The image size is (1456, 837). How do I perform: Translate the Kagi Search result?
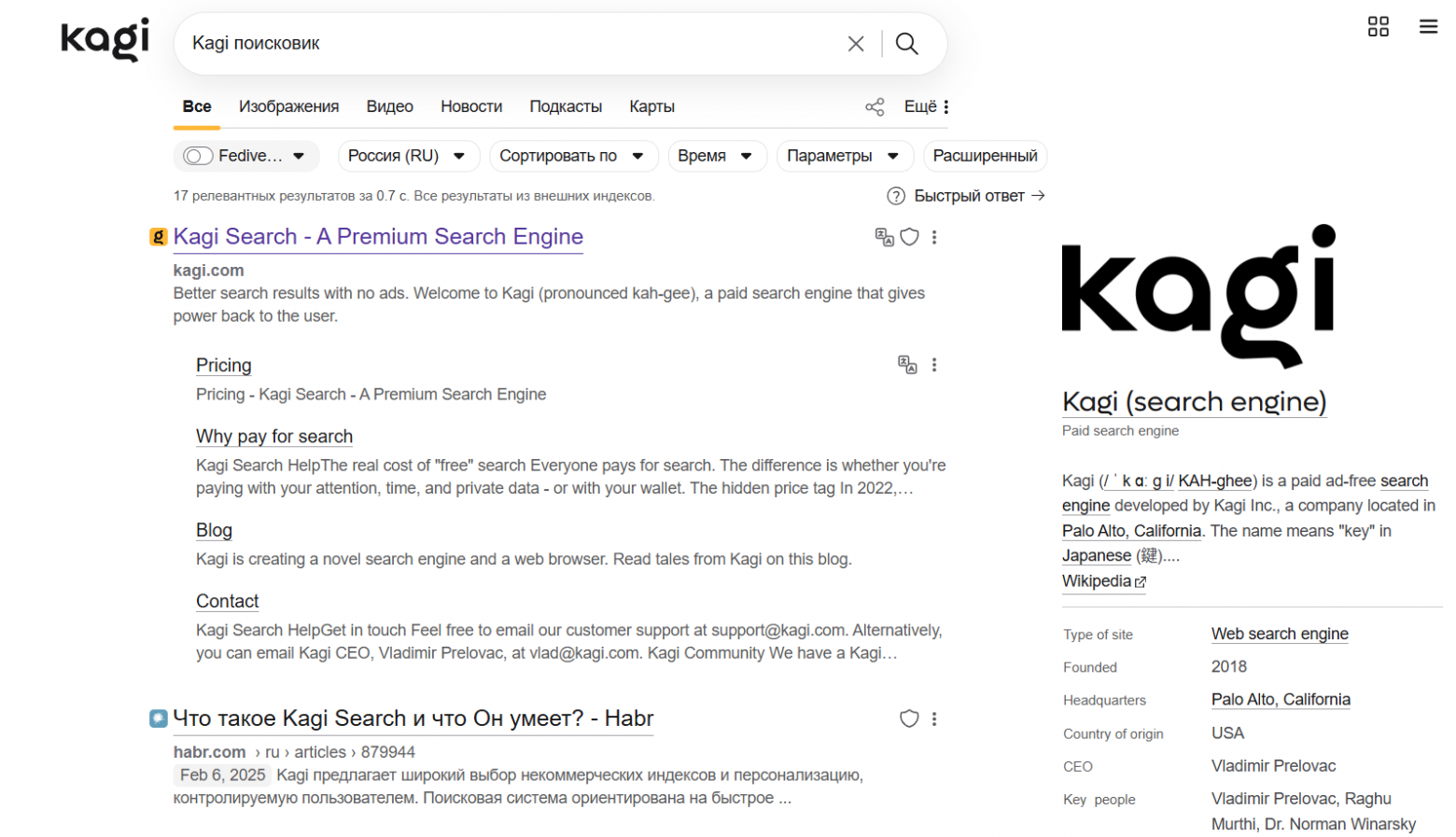tap(884, 237)
